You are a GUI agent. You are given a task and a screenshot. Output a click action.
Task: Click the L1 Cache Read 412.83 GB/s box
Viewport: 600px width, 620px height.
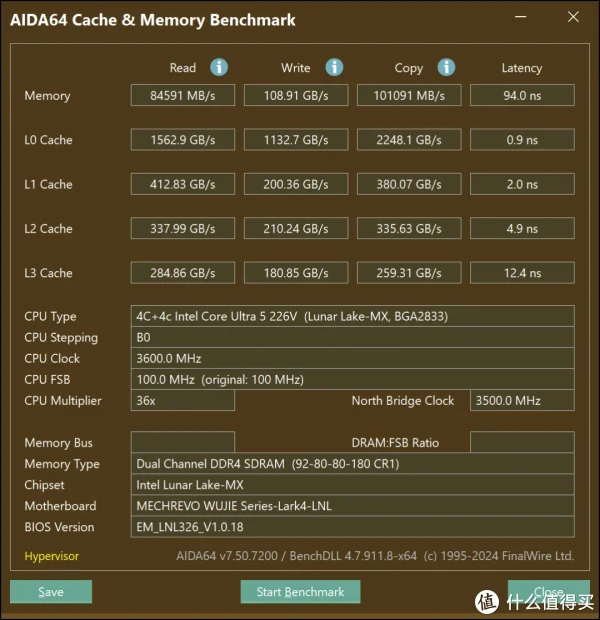183,184
